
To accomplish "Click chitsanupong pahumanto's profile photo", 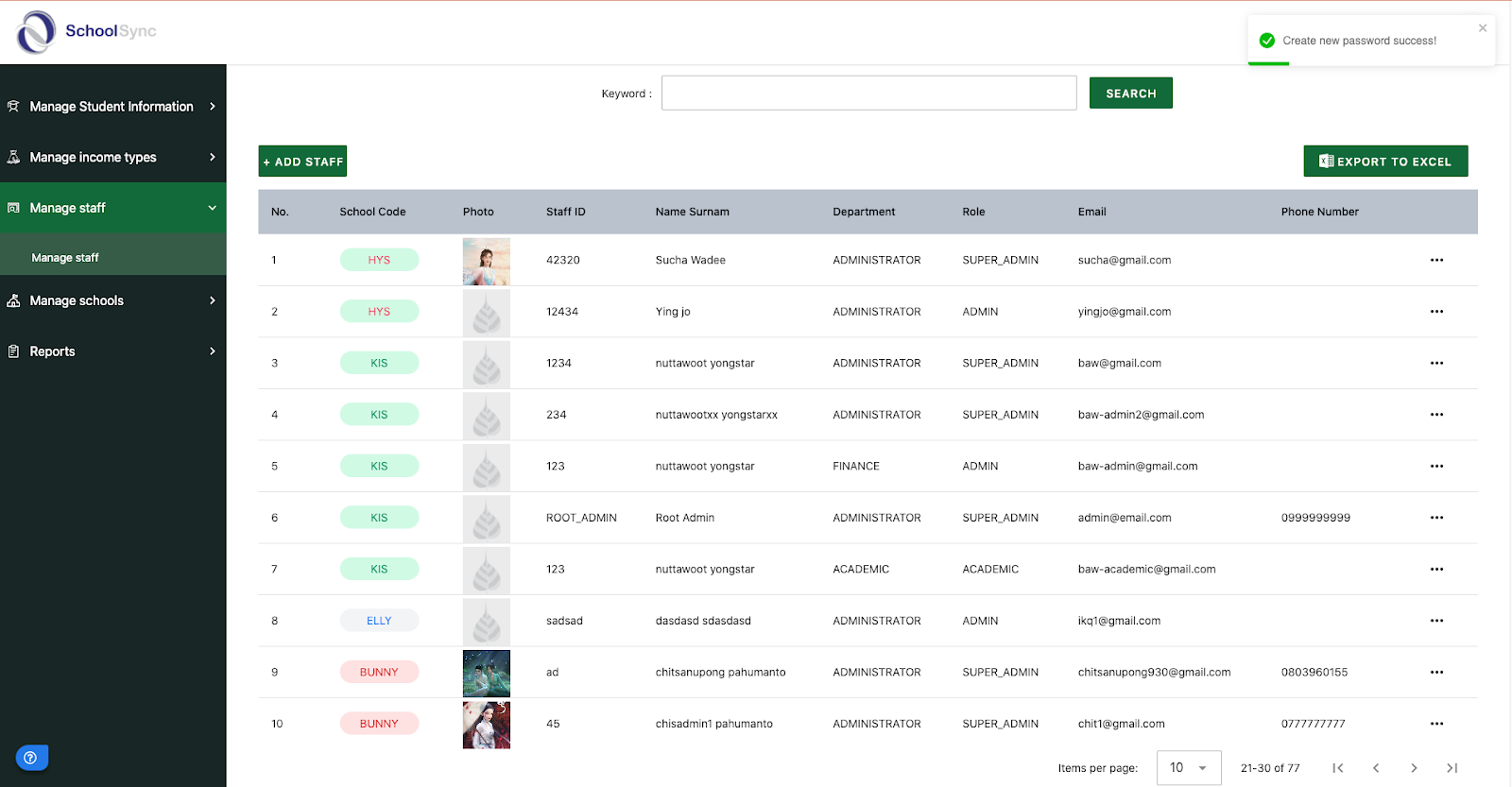I will (x=487, y=674).
